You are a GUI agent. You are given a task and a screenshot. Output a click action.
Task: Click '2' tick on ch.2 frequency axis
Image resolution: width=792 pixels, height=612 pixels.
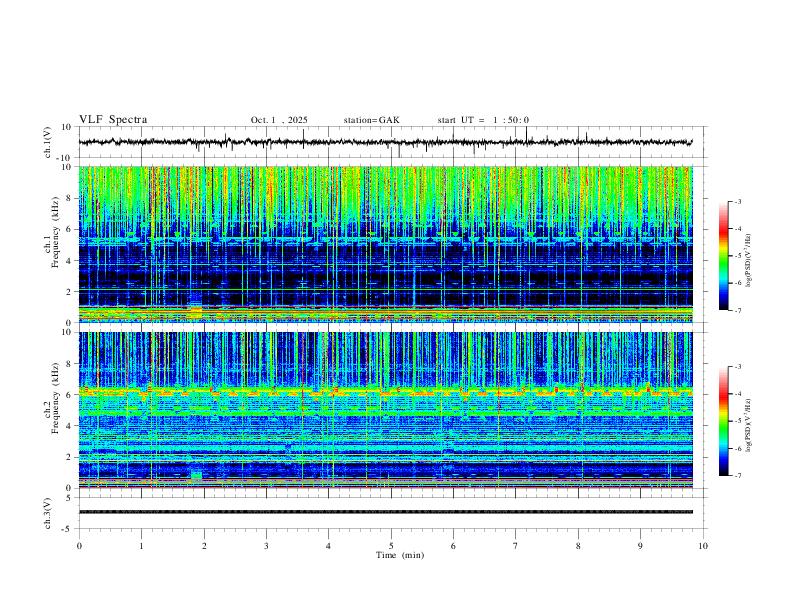coord(70,457)
